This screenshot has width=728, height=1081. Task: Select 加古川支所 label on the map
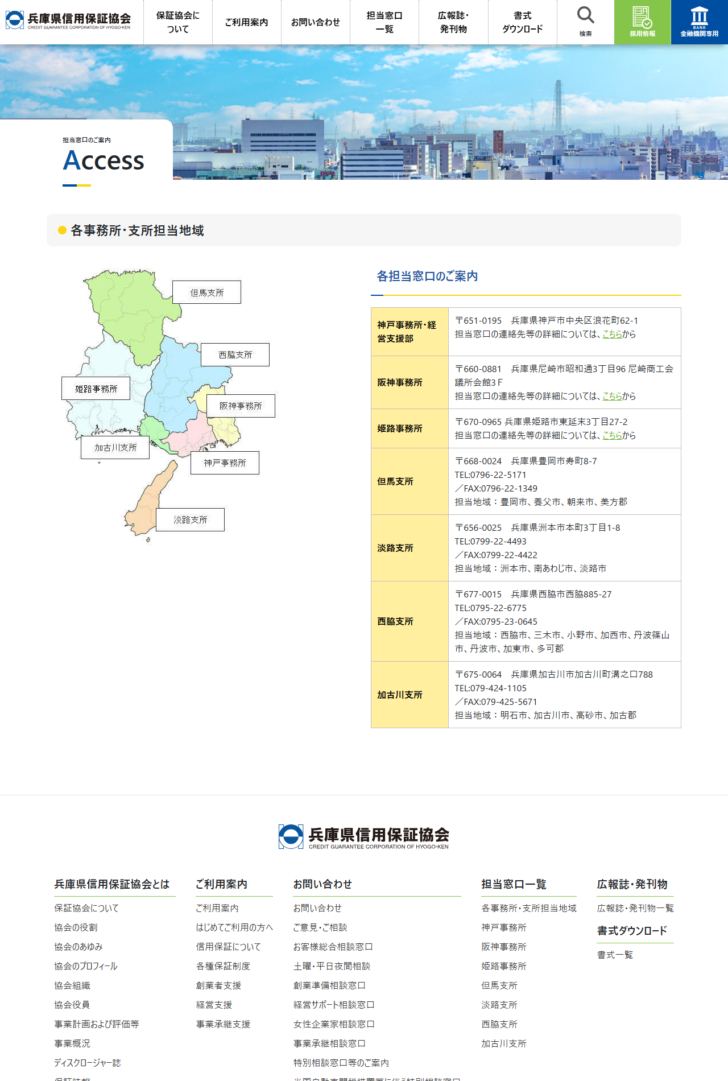click(x=115, y=447)
